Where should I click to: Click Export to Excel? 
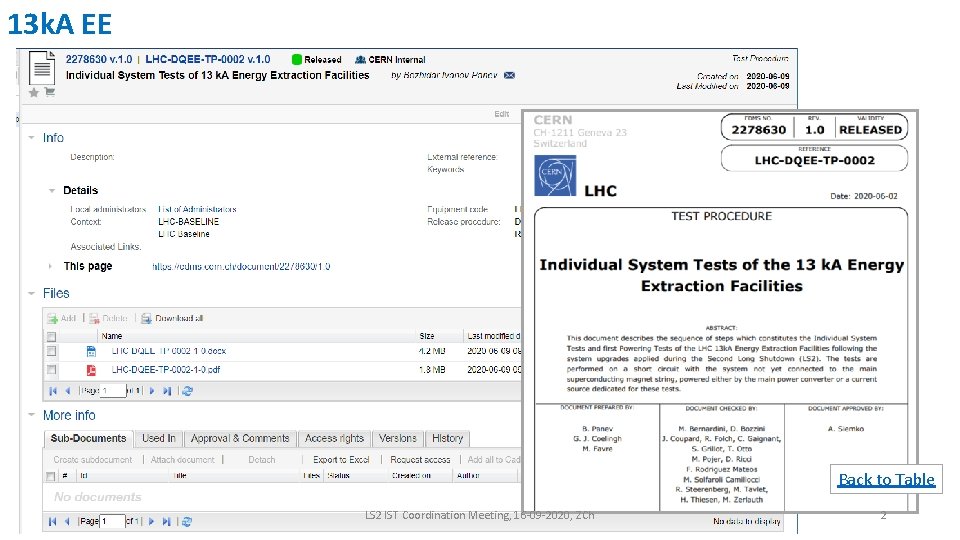pos(341,460)
